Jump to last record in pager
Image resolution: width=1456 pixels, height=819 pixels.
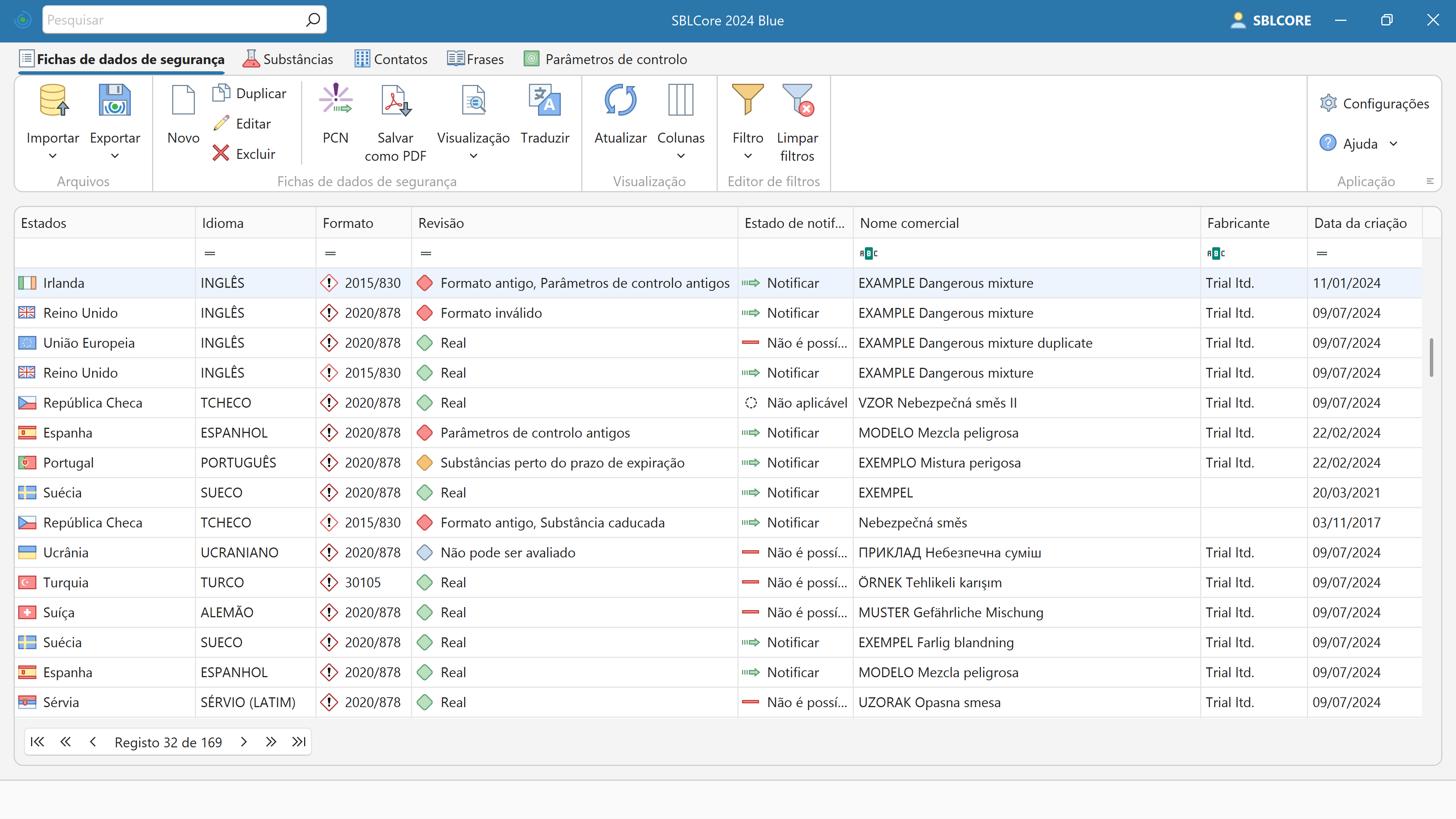(298, 742)
